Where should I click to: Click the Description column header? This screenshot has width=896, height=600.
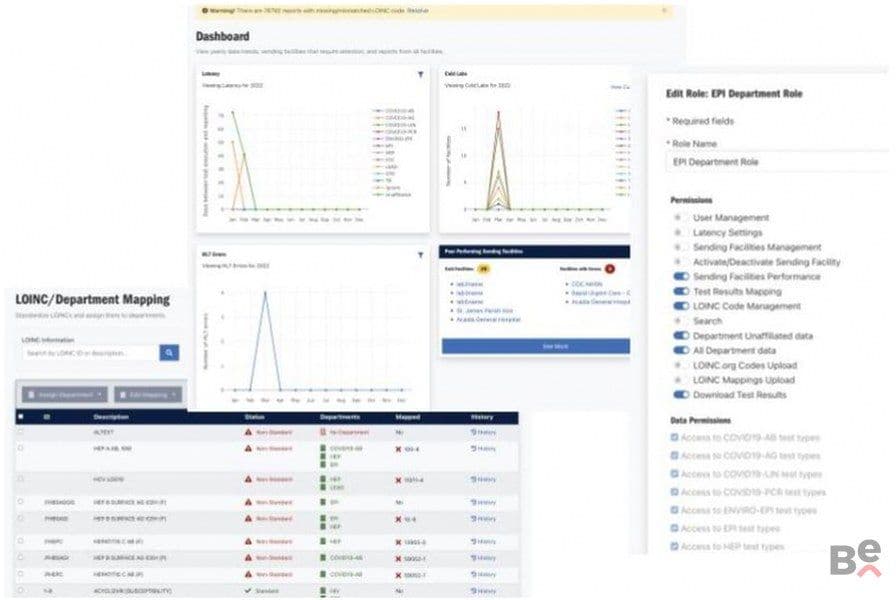click(111, 417)
